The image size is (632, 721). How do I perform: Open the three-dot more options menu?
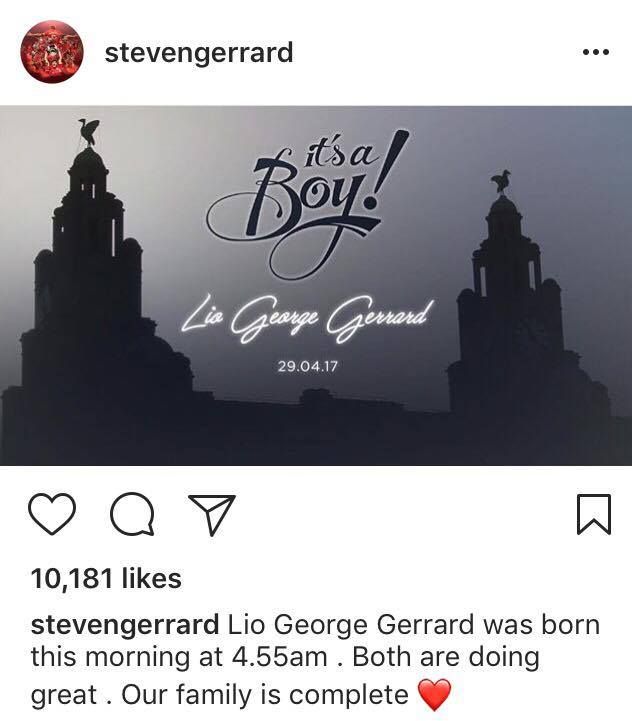pyautogui.click(x=596, y=52)
